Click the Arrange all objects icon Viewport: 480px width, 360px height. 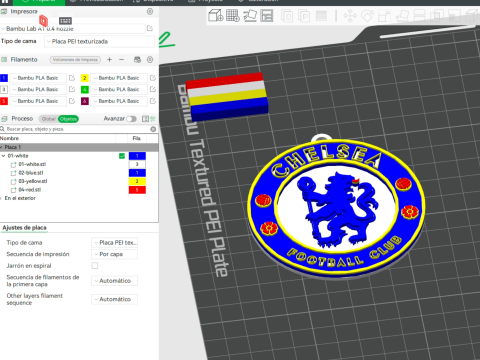click(x=267, y=16)
